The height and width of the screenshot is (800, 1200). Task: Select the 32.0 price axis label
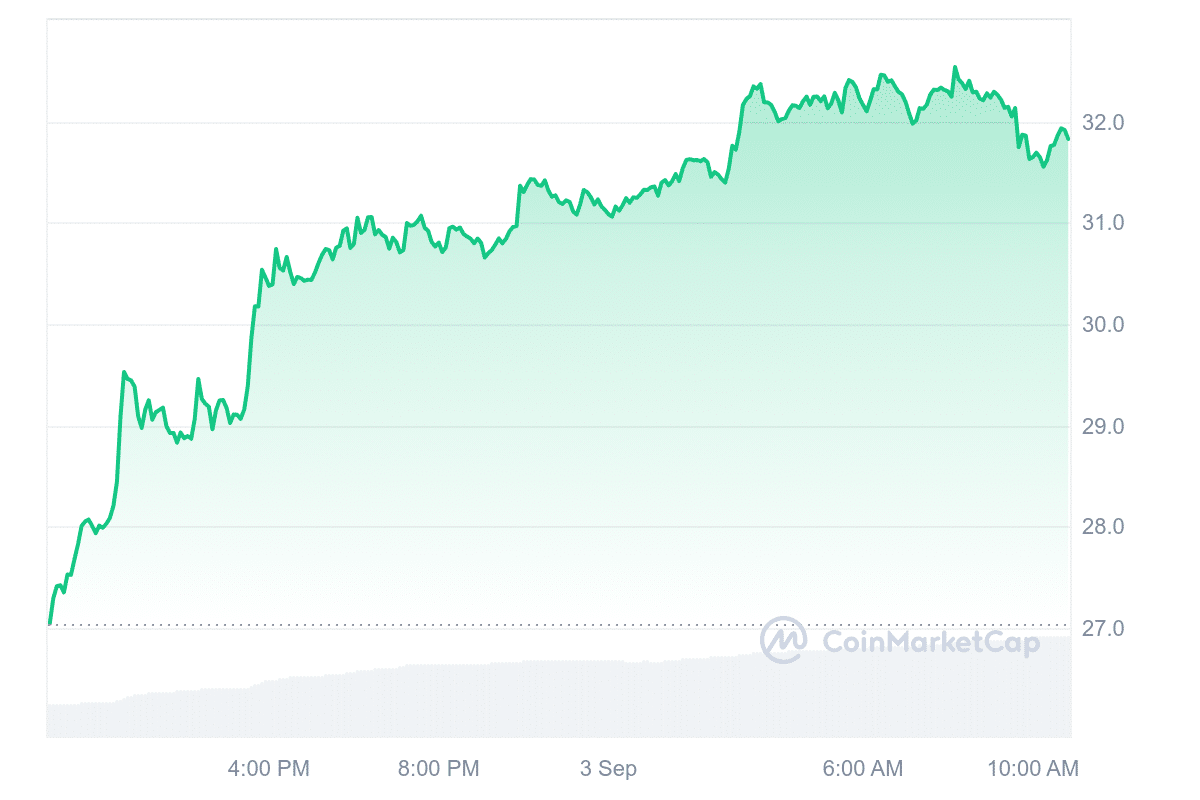(x=1103, y=123)
